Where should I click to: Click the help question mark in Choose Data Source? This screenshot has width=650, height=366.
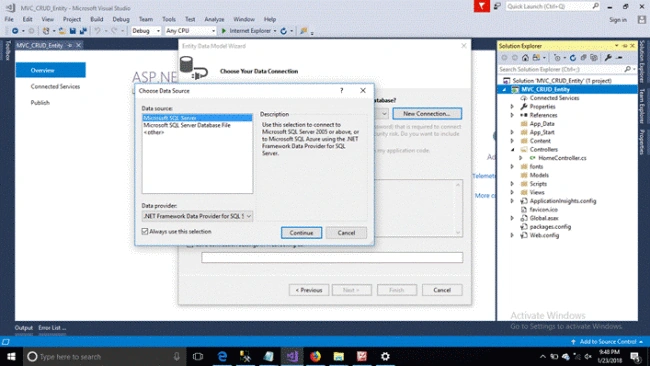pos(342,90)
